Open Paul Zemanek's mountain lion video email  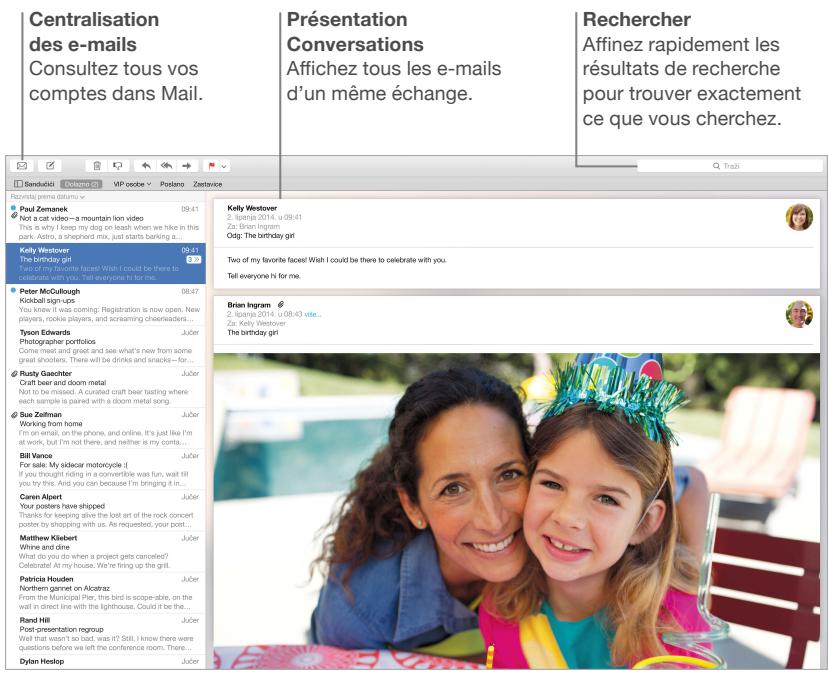106,222
